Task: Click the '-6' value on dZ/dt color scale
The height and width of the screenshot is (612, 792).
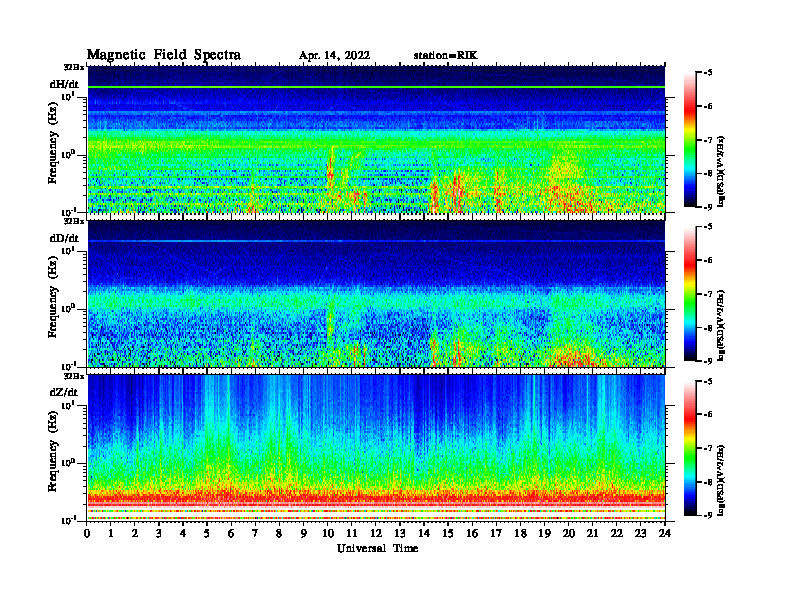Action: pyautogui.click(x=708, y=414)
